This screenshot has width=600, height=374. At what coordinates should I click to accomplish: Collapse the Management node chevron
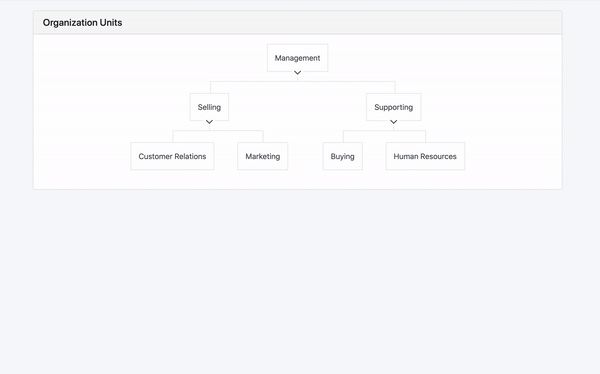click(297, 73)
